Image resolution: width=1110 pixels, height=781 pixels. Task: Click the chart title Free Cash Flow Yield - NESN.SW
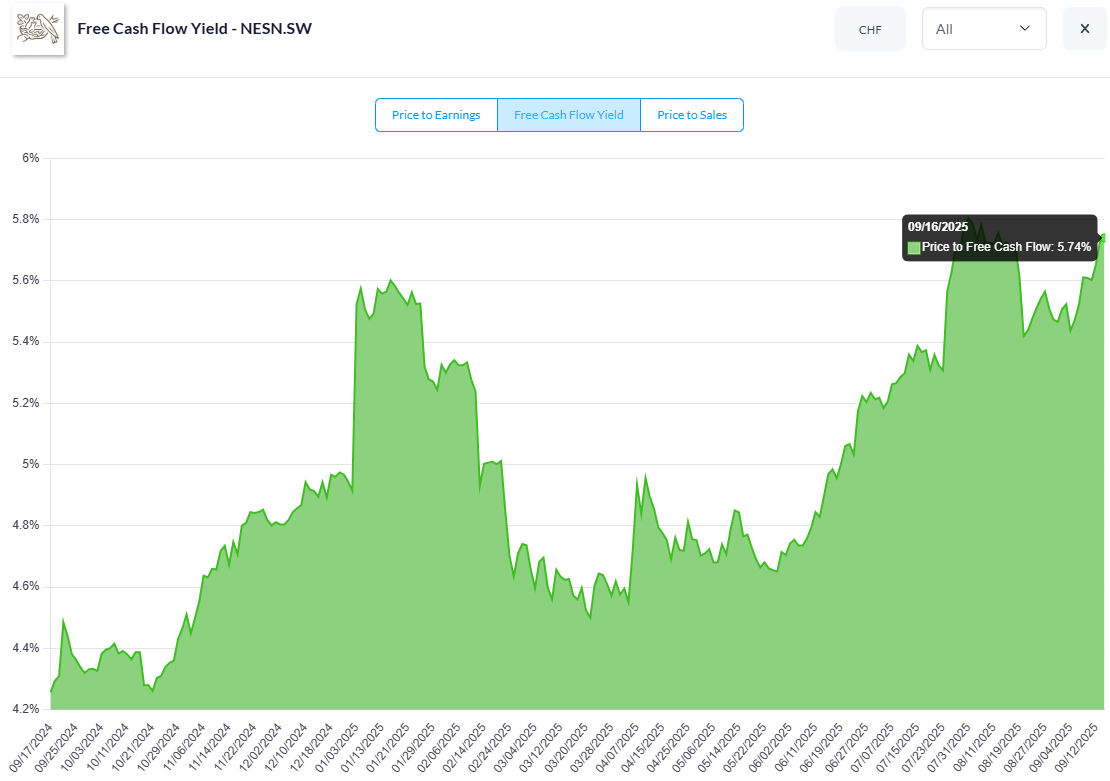point(195,28)
